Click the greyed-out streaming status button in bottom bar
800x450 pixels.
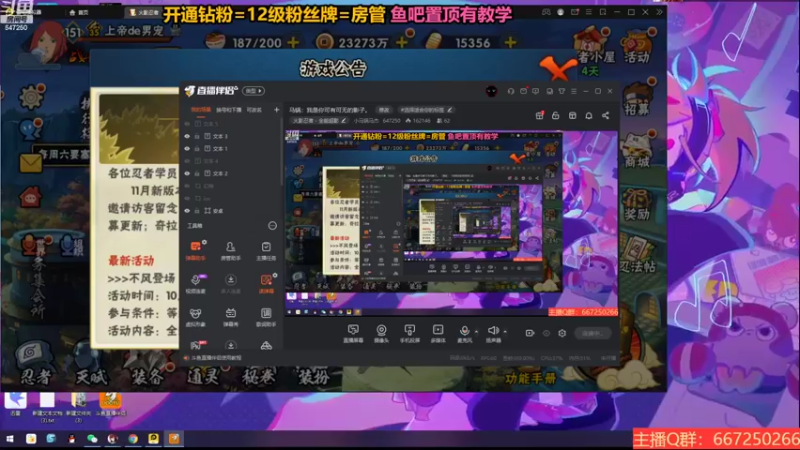[592, 333]
